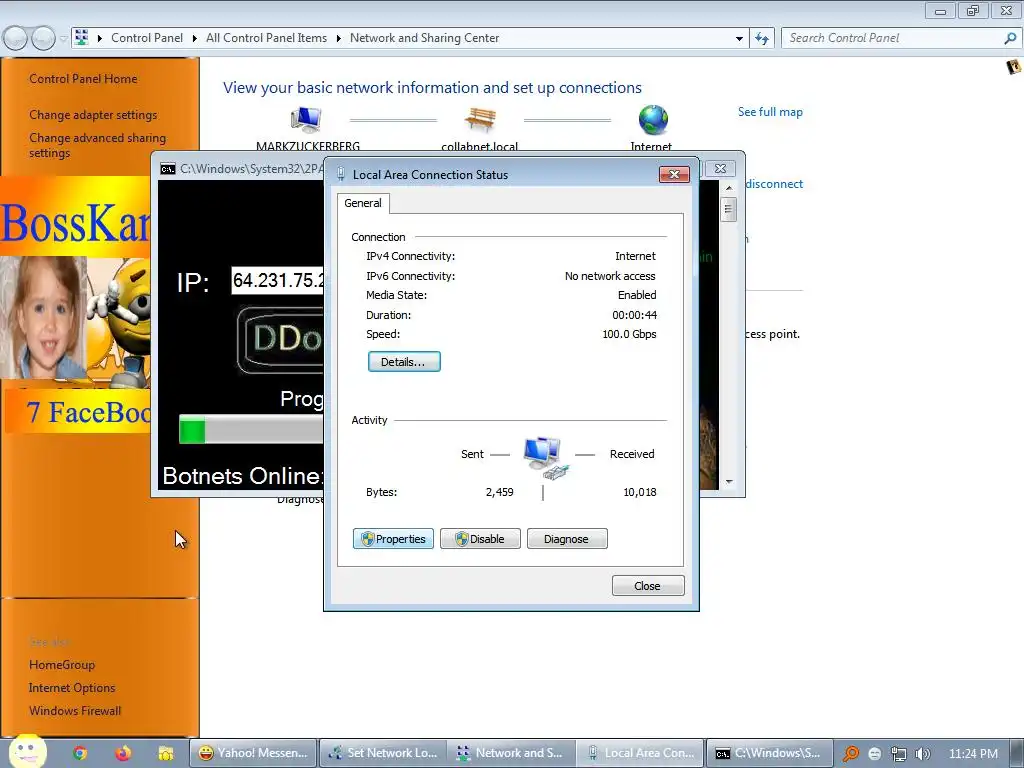Click the MARKZUCKERBERG computer icon
The height and width of the screenshot is (768, 1024).
point(306,120)
